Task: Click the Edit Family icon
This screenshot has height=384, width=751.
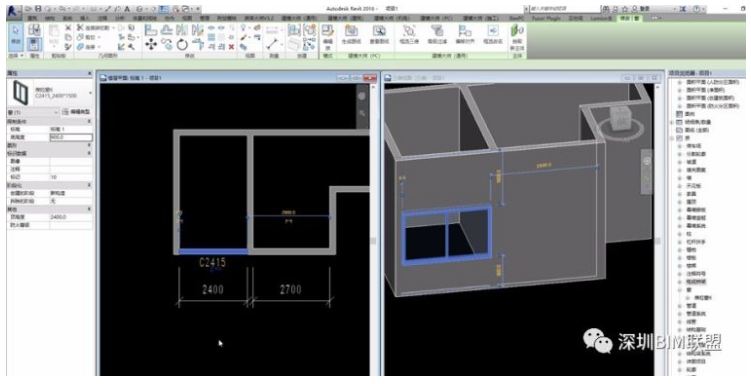Action: 328,36
